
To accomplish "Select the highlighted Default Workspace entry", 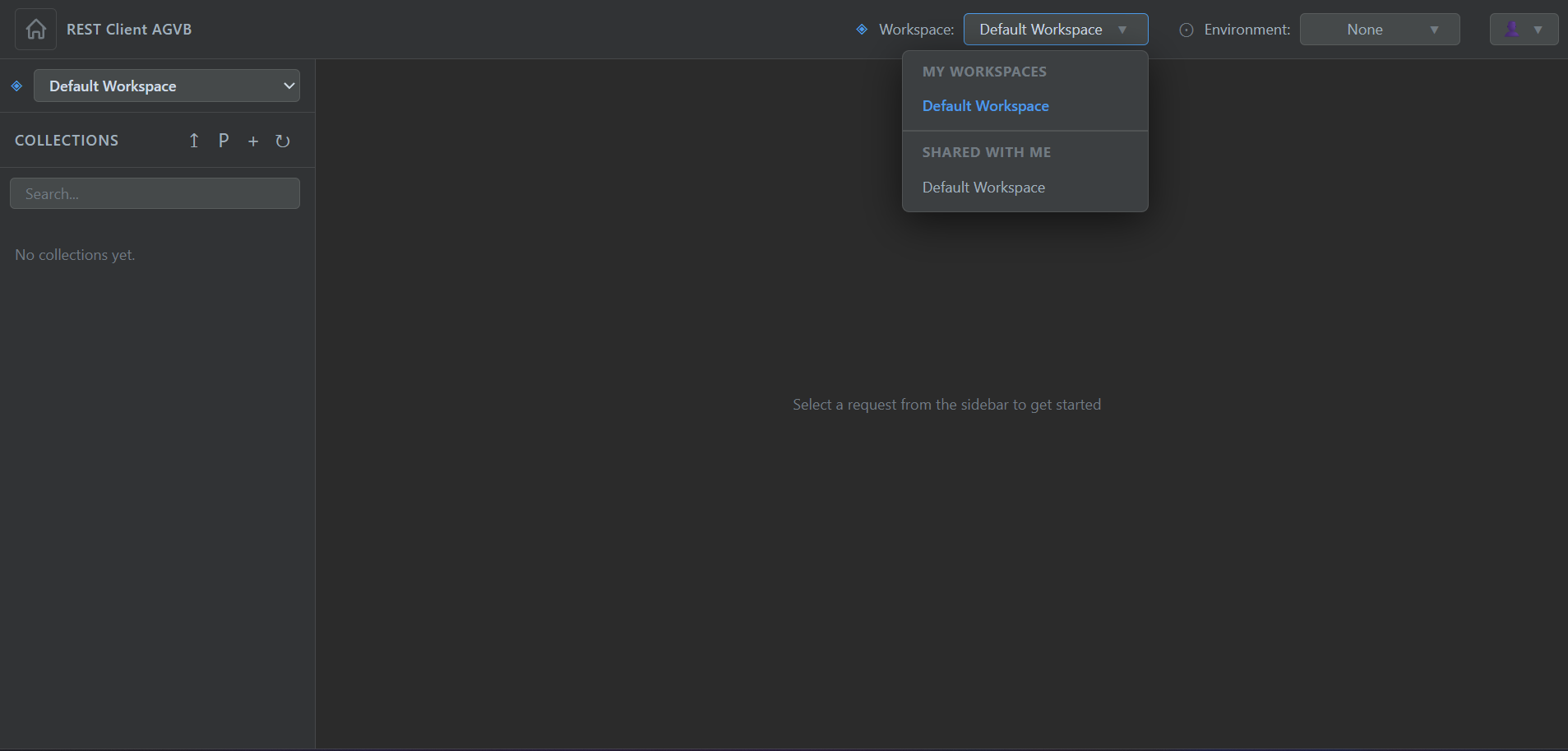I will 985,105.
